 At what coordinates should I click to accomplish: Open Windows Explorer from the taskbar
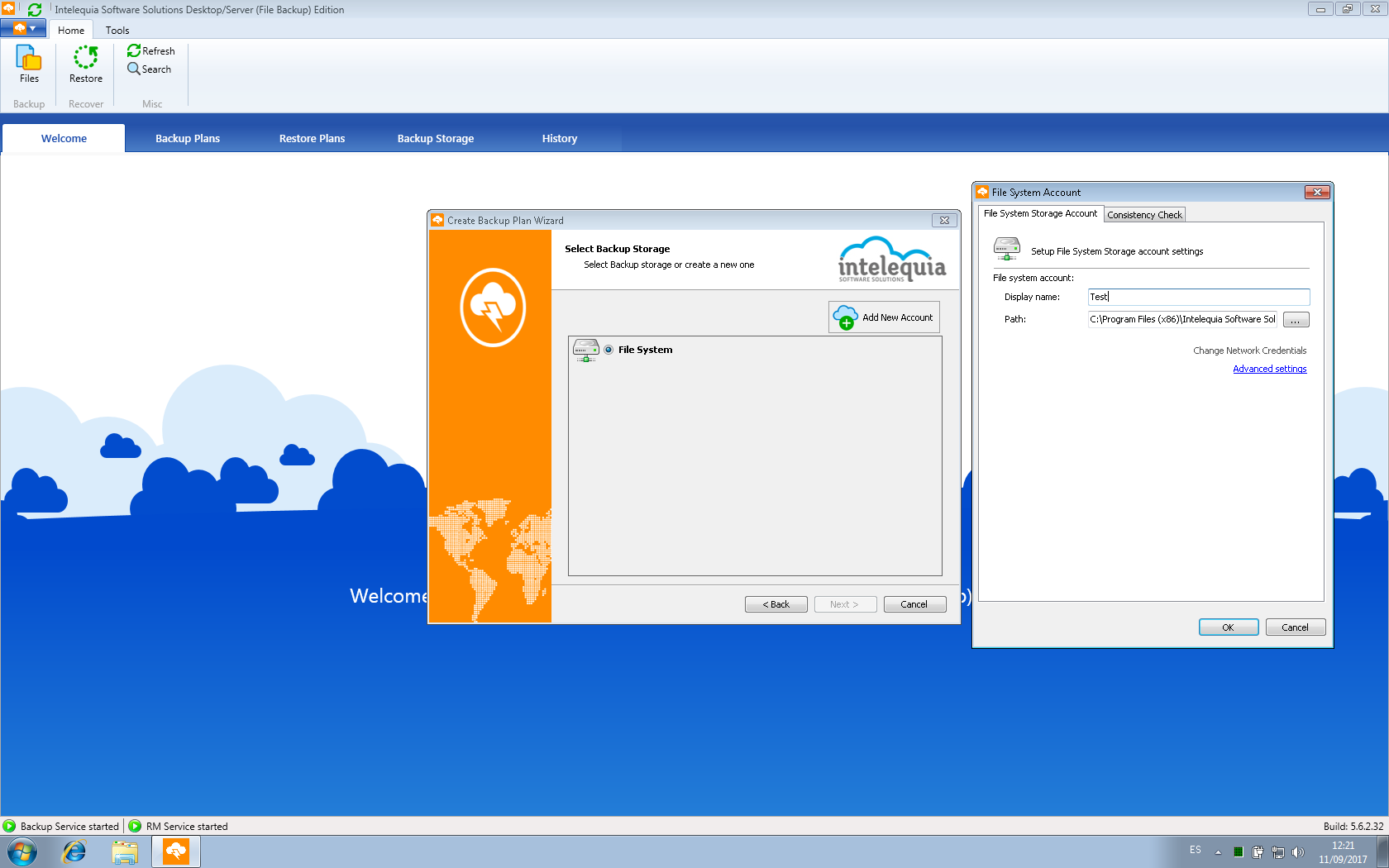pyautogui.click(x=125, y=851)
